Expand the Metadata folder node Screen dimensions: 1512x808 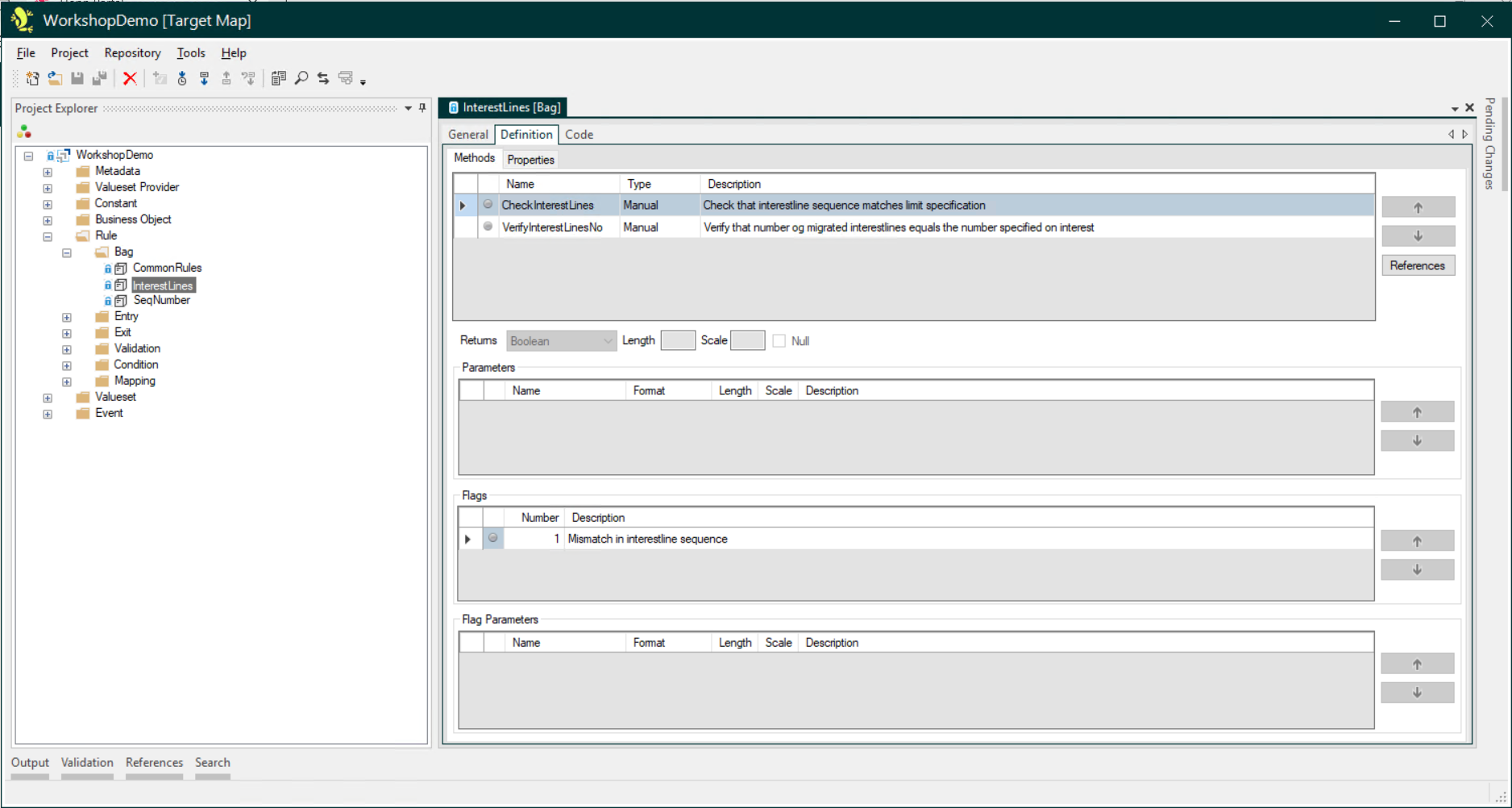(x=48, y=172)
